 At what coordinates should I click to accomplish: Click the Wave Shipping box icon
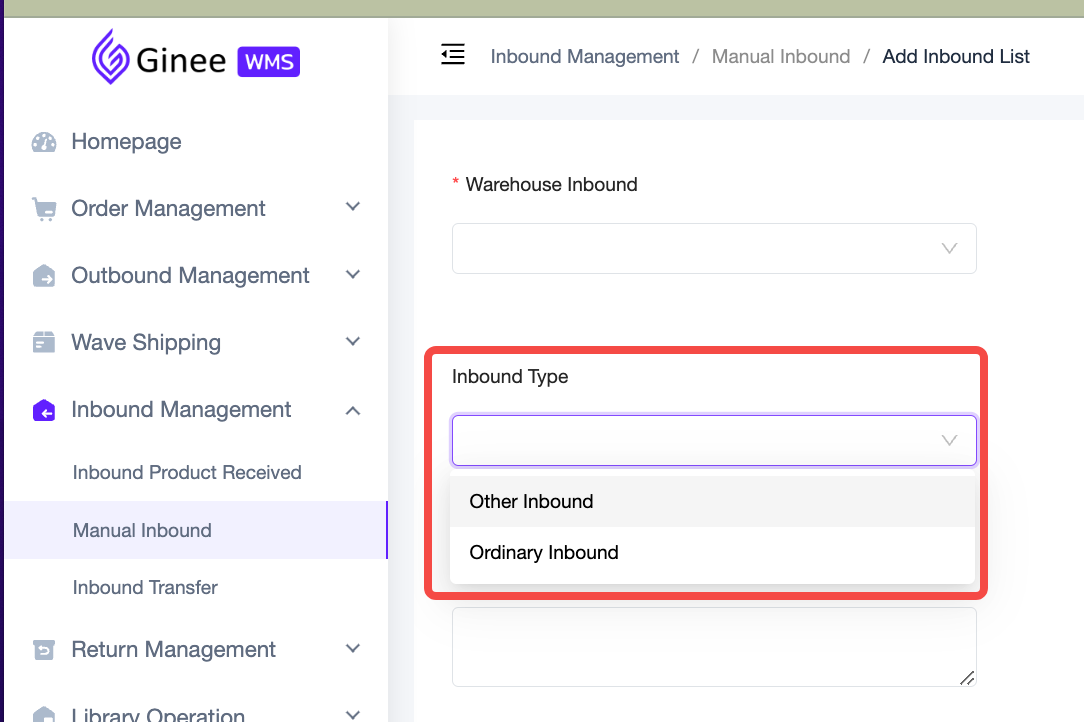pos(44,343)
